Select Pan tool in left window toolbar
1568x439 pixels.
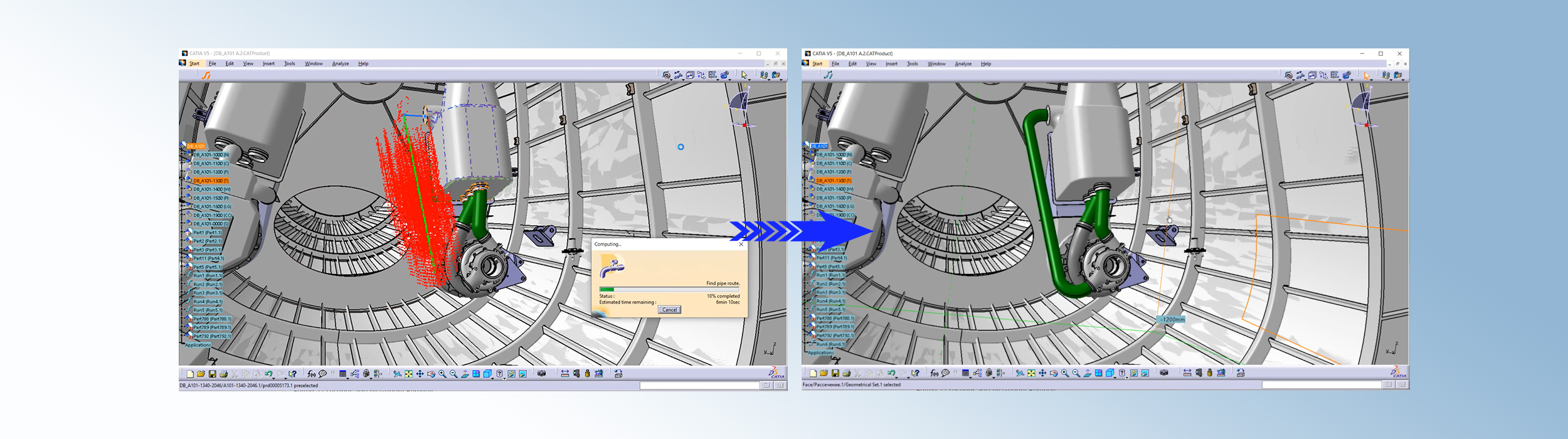click(x=420, y=374)
